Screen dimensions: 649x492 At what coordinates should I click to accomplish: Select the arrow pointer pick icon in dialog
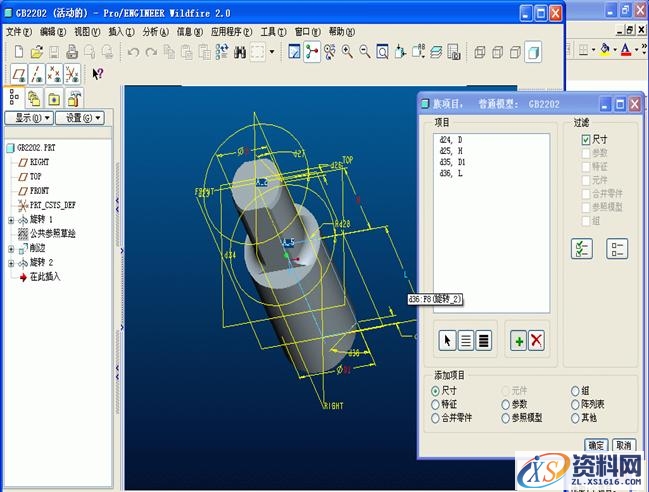pyautogui.click(x=448, y=341)
